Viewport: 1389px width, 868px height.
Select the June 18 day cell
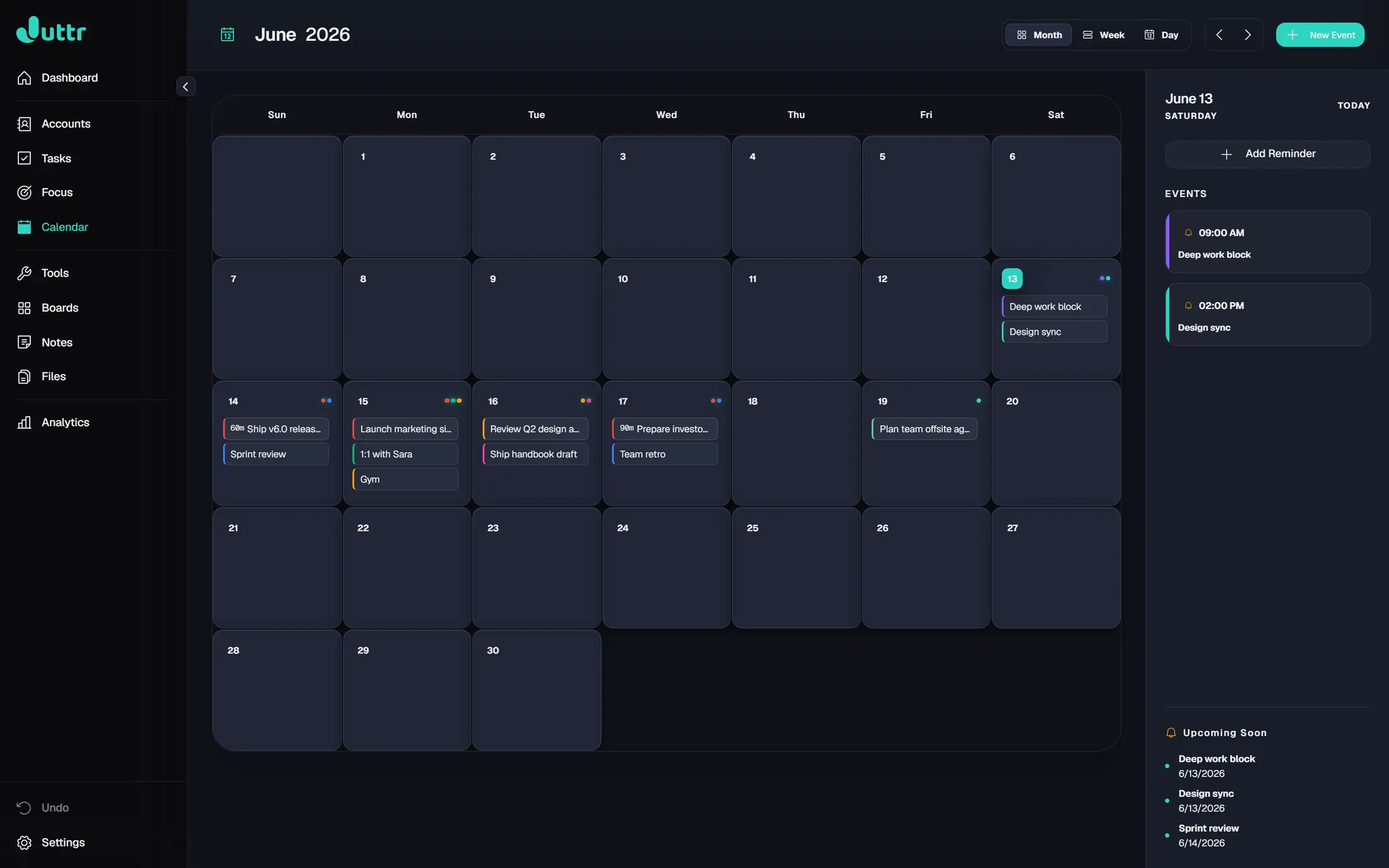796,443
